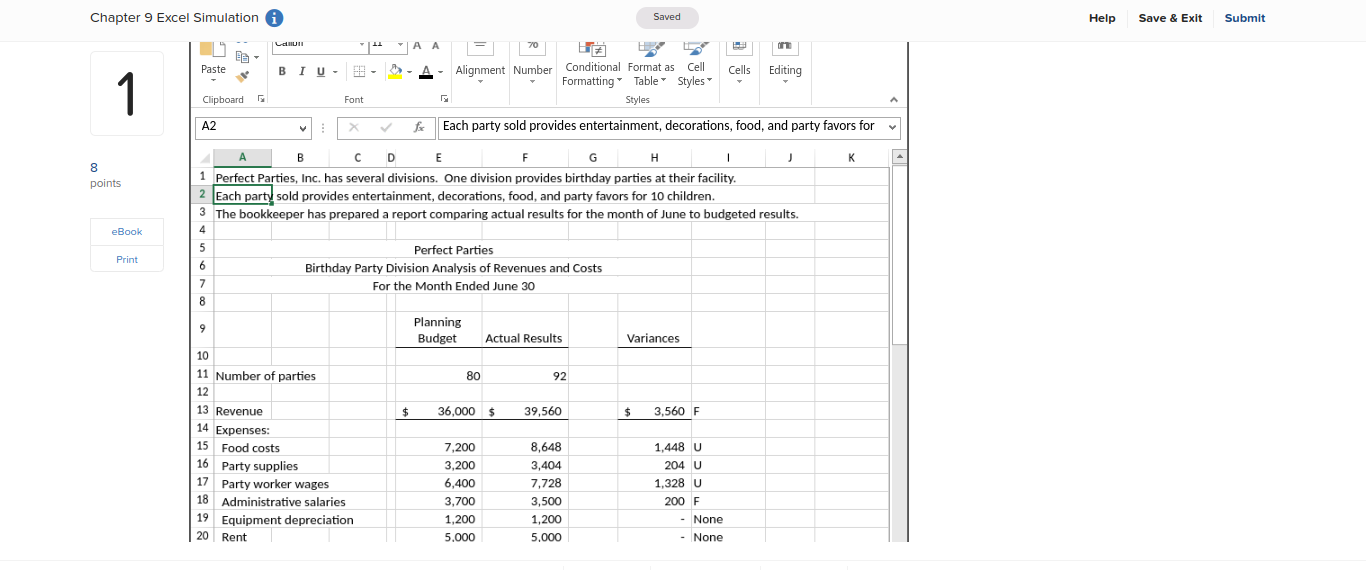Click the Submit button
This screenshot has height=570, width=1366.
1245,18
